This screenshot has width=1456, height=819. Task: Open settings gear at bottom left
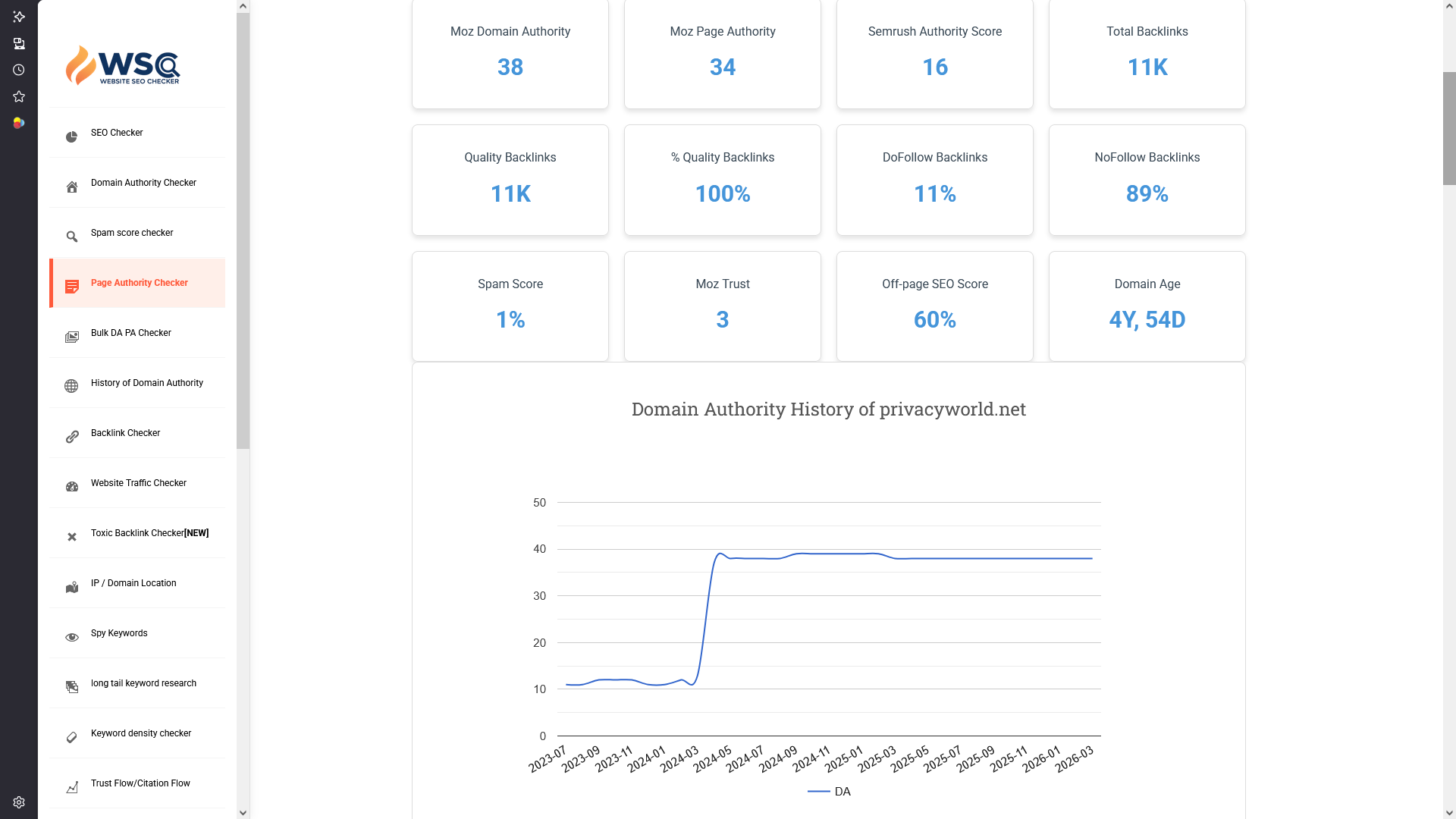click(19, 802)
